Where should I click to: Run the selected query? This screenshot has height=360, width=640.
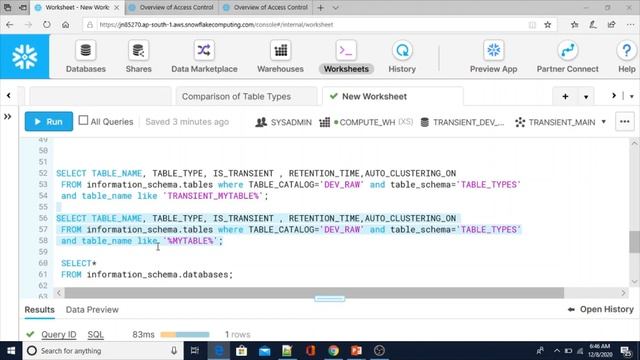click(49, 122)
